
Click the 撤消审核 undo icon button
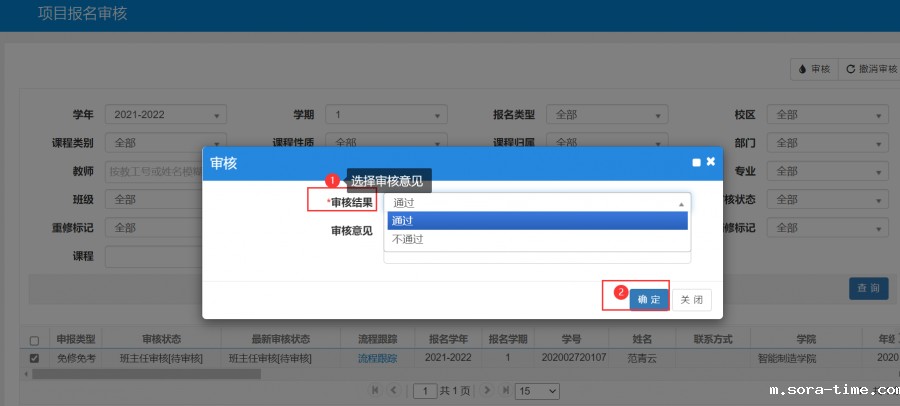point(868,69)
